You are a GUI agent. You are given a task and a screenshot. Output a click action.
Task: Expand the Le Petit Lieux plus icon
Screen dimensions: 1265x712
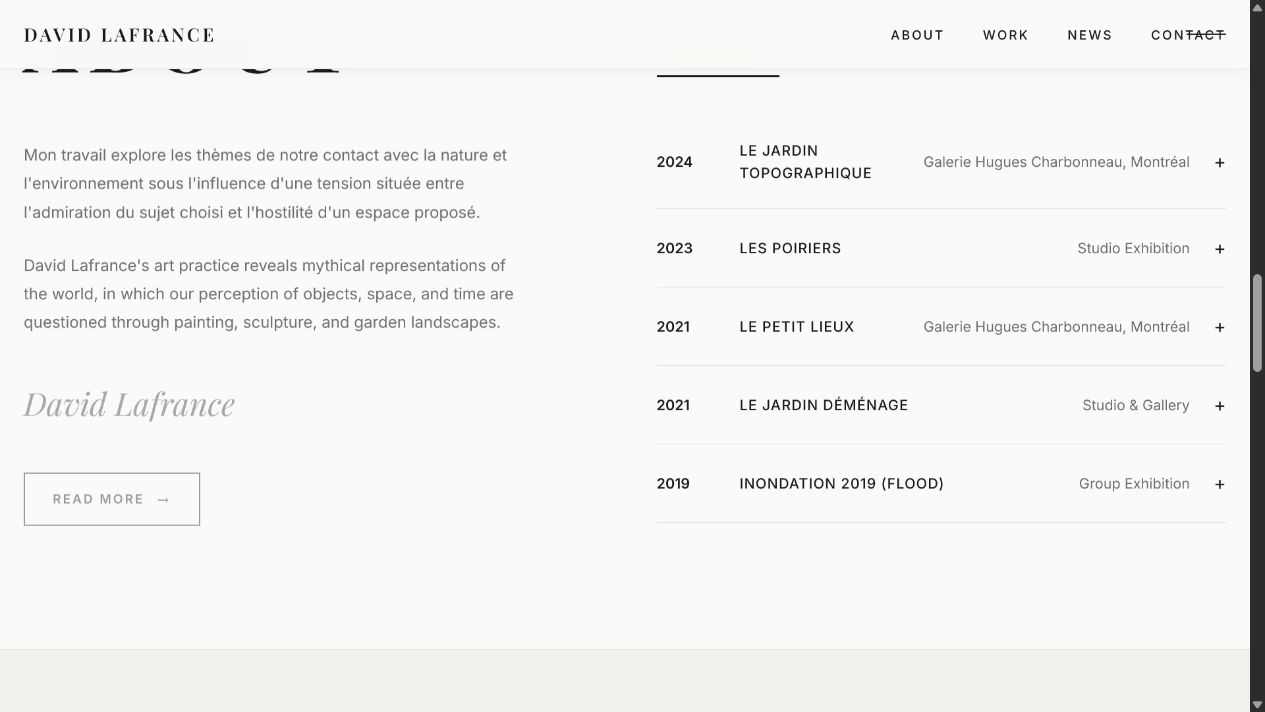tap(1219, 327)
